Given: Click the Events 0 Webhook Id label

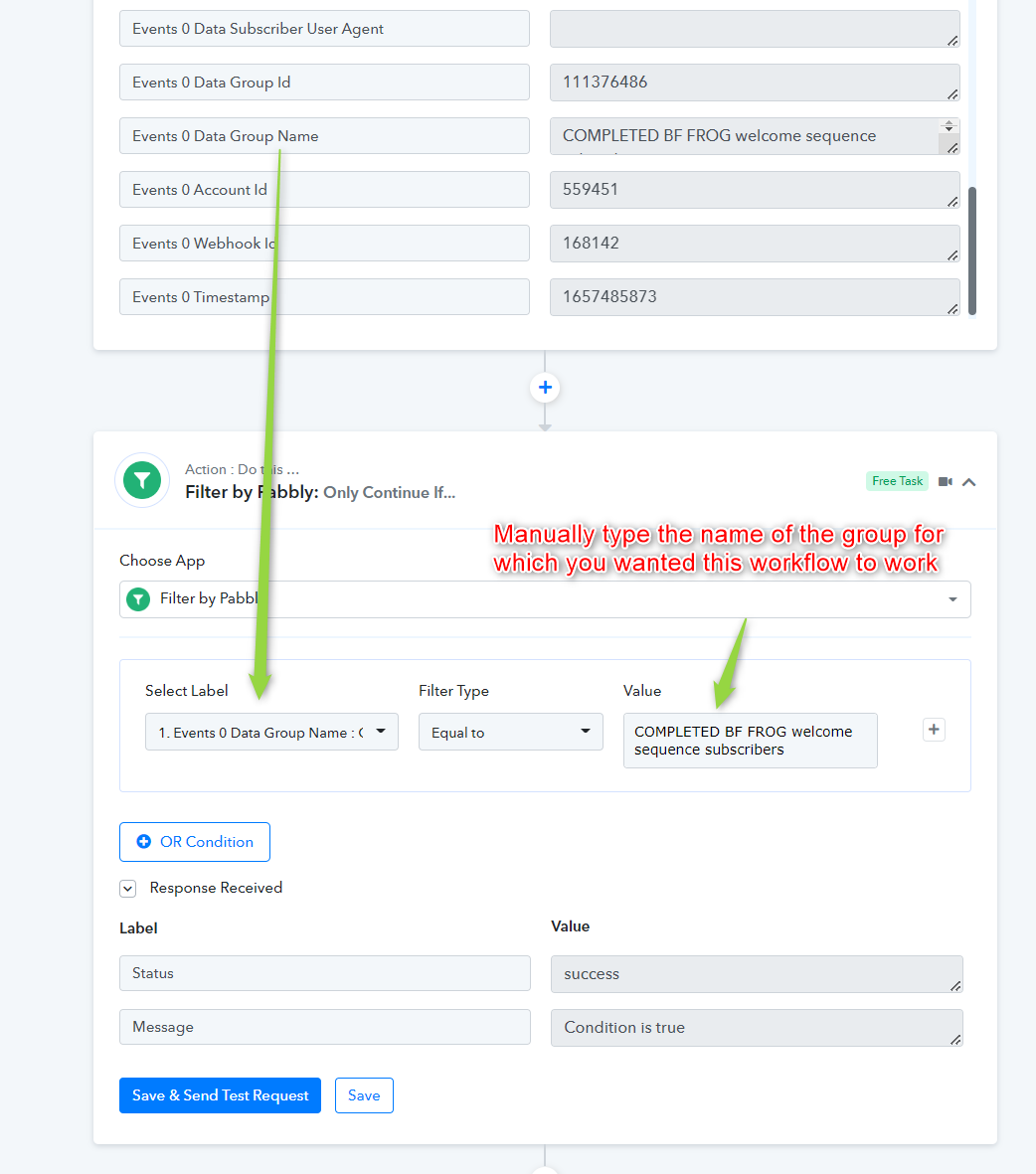Looking at the screenshot, I should 324,244.
